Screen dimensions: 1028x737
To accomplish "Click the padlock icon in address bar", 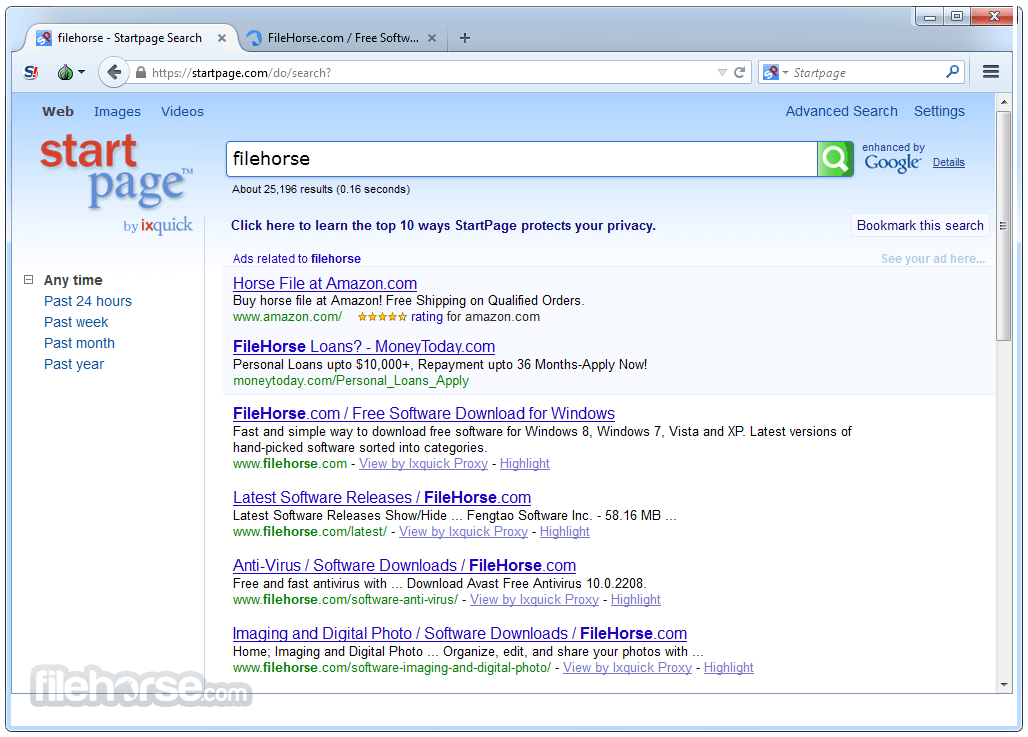I will click(x=140, y=73).
